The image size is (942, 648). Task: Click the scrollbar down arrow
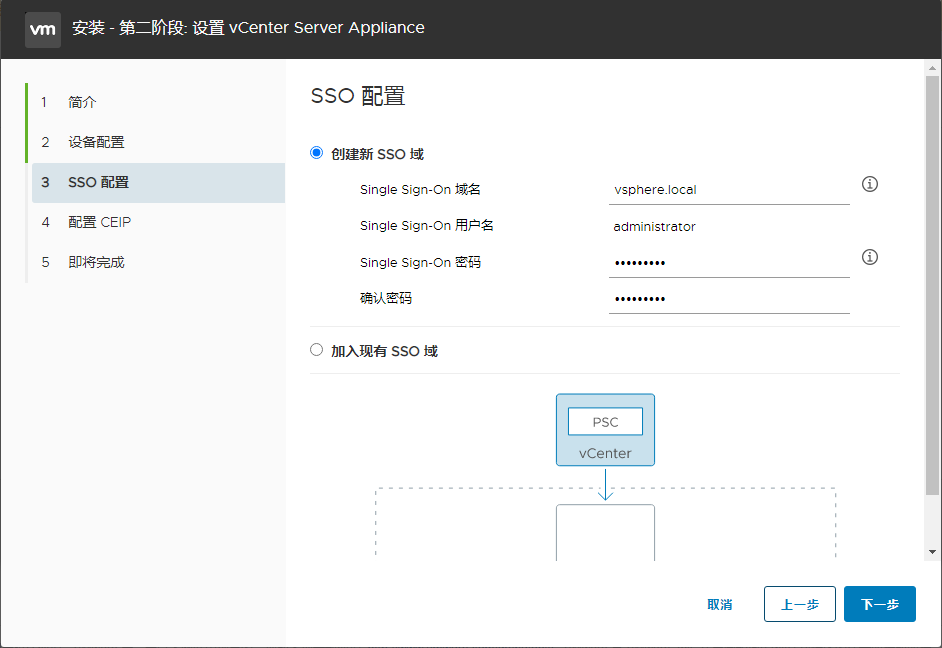click(x=932, y=552)
